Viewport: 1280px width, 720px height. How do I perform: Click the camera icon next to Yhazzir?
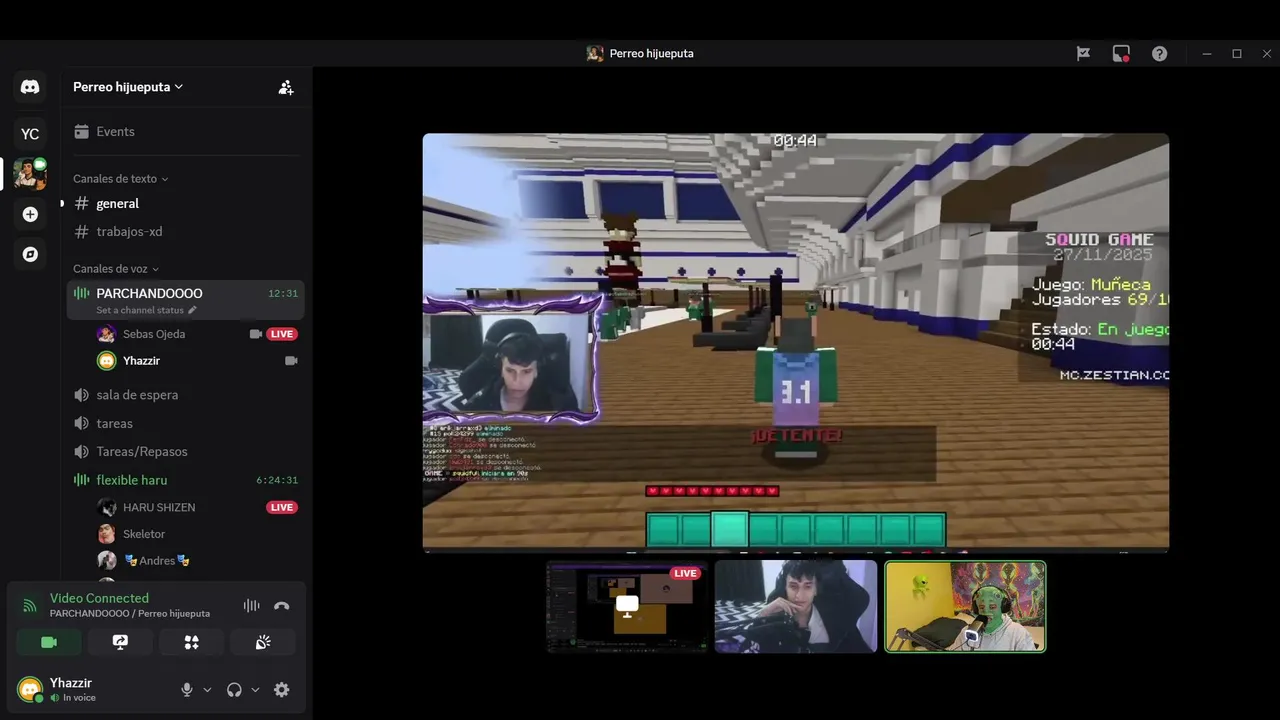[x=291, y=360]
